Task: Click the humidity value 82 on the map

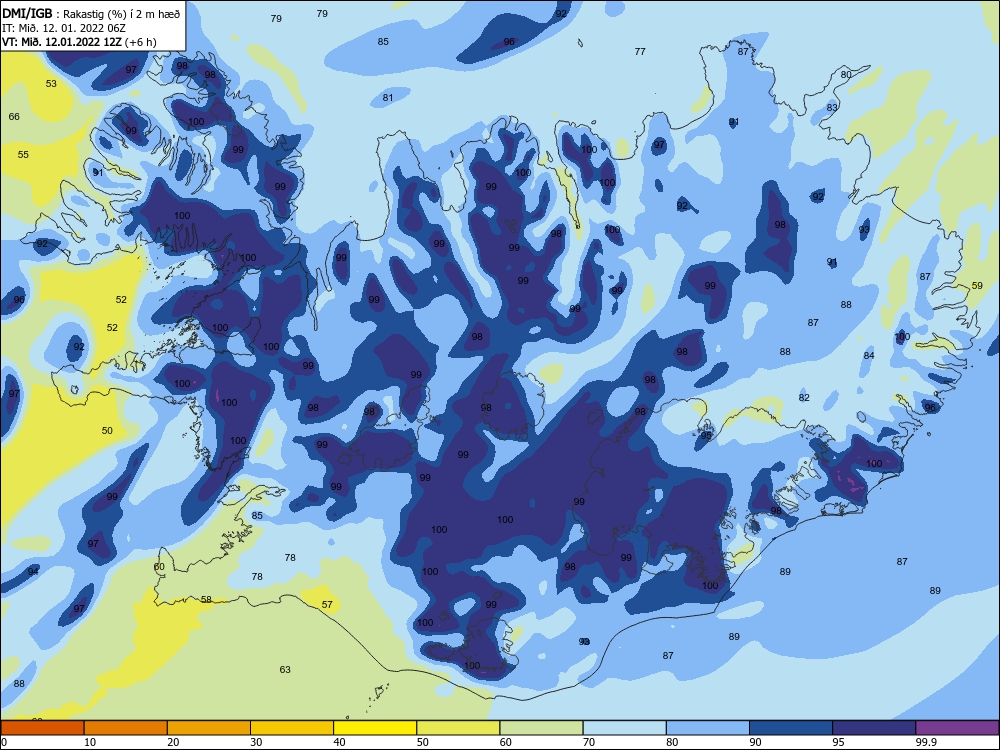Action: point(804,397)
